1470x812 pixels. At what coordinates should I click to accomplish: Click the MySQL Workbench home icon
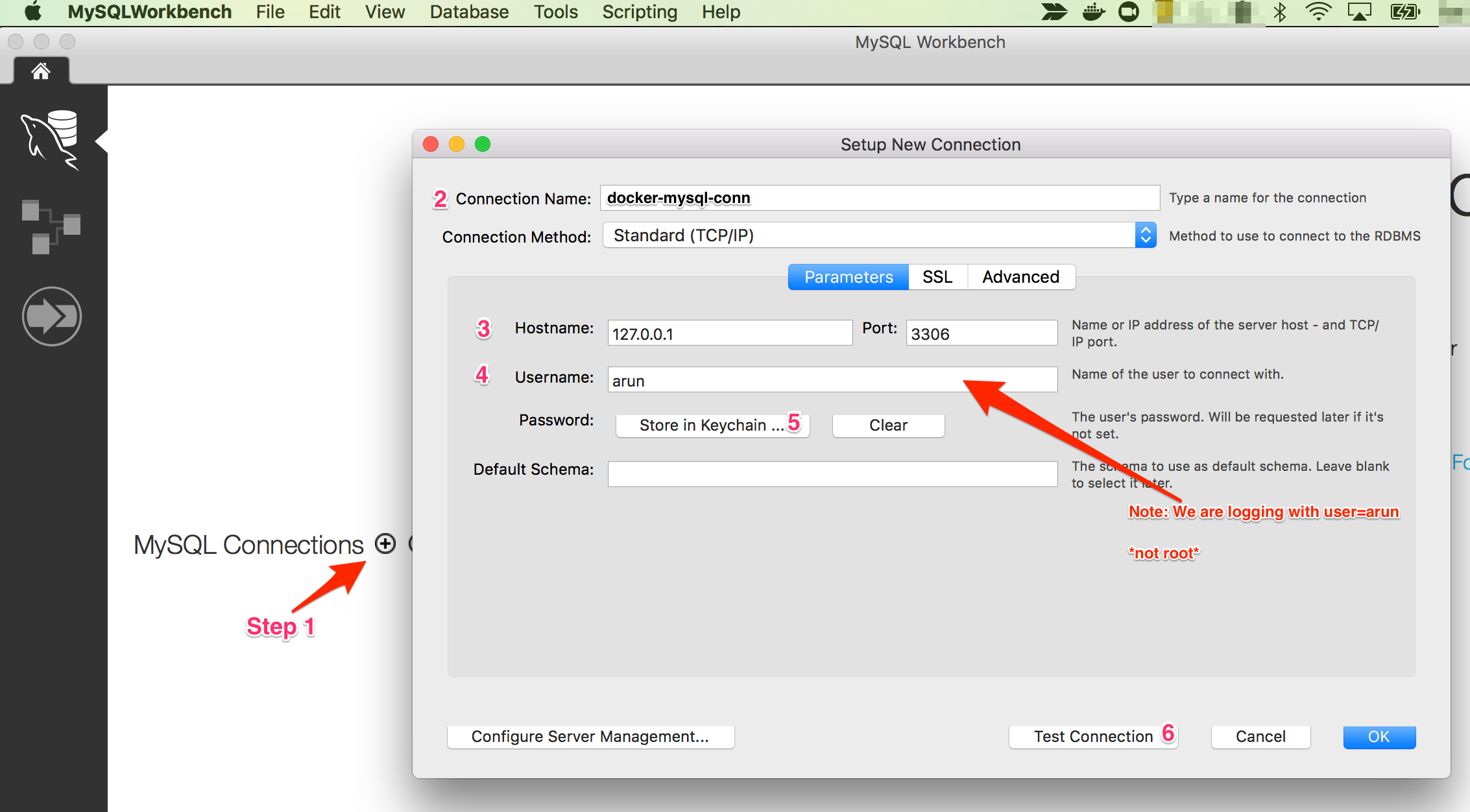click(39, 73)
